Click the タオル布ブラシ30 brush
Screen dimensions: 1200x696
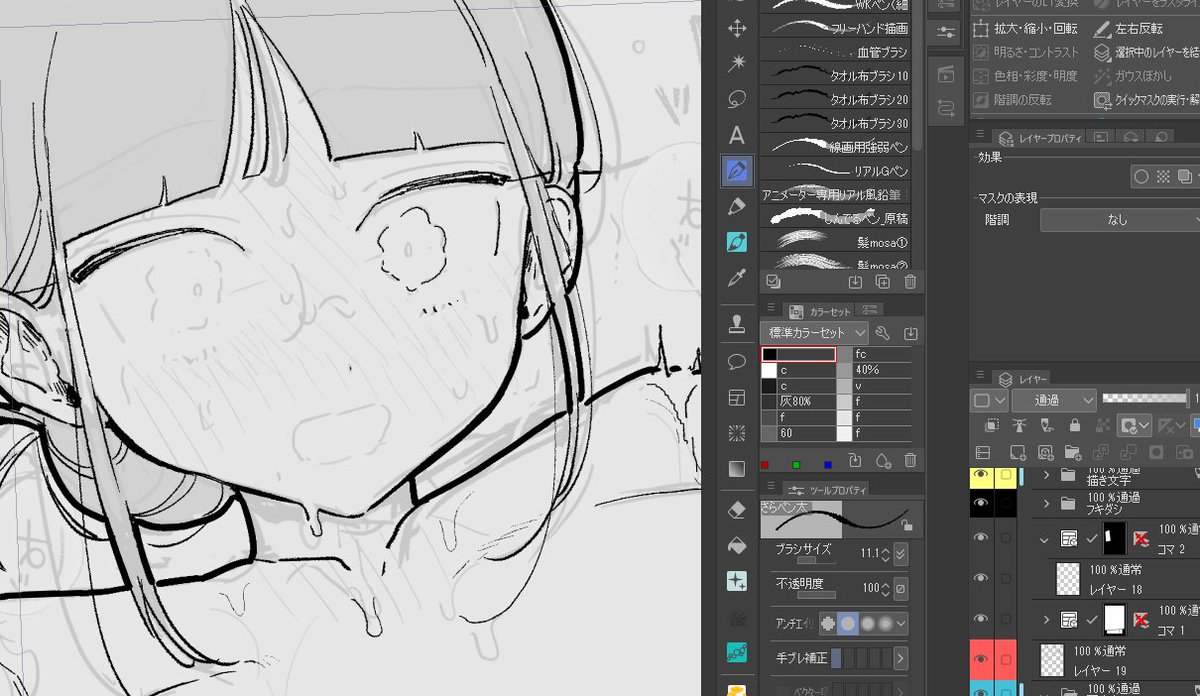pos(838,123)
